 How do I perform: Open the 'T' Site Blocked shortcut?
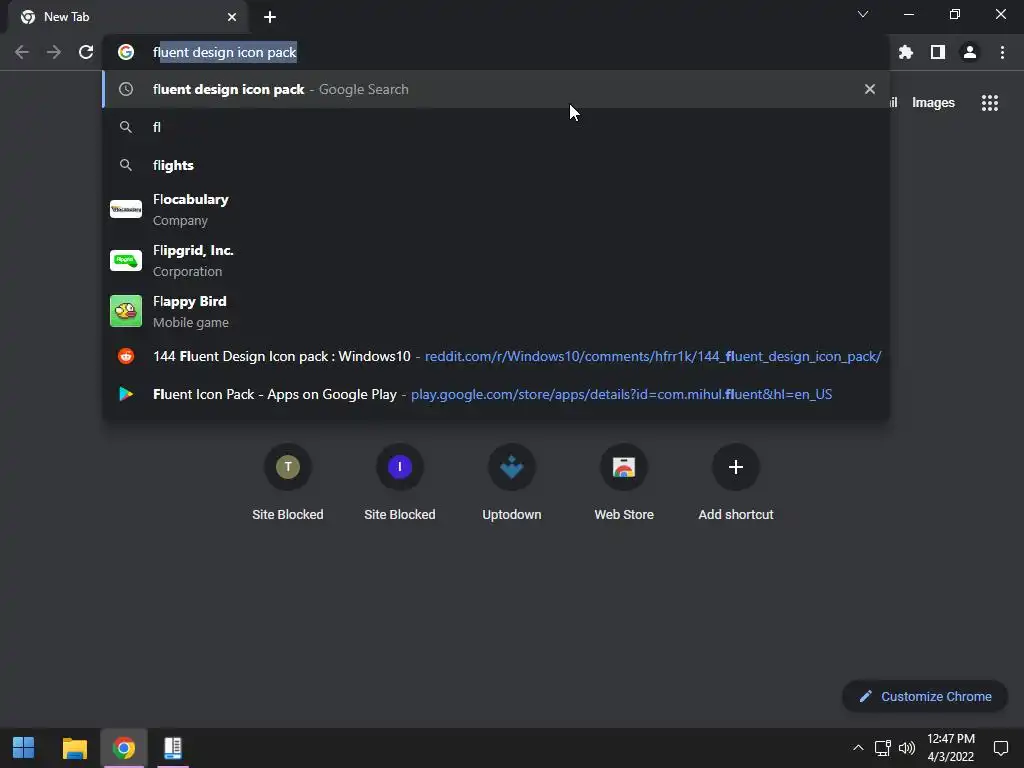click(288, 482)
